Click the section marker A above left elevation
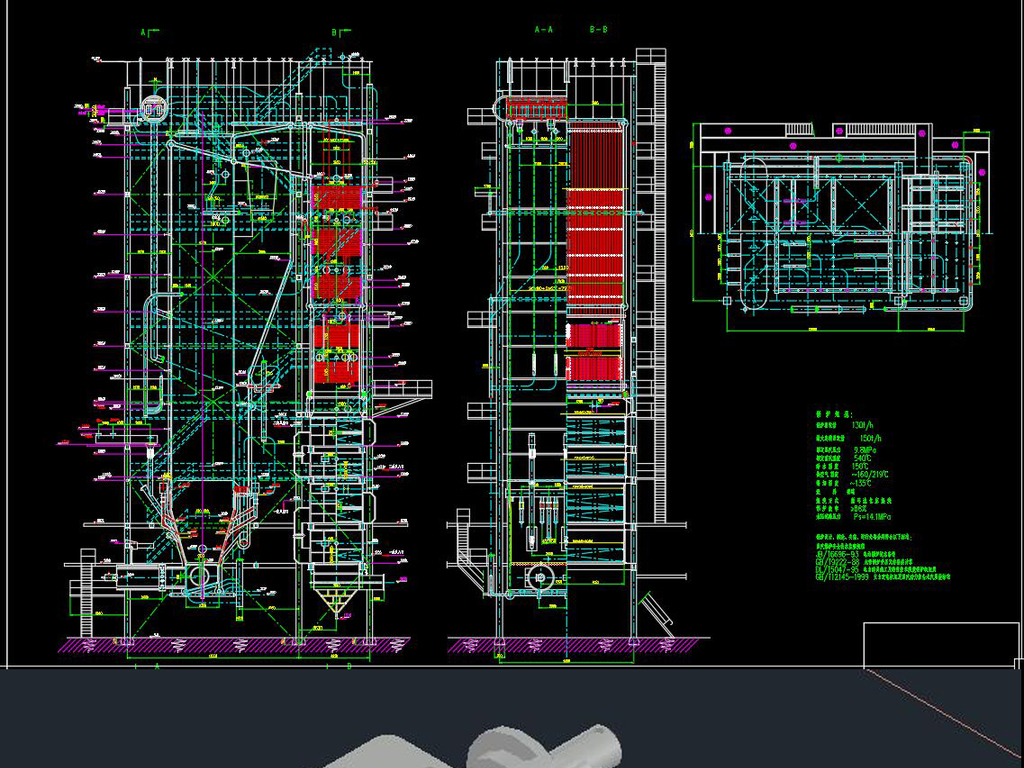Screen dimensions: 1024x768 (144, 33)
